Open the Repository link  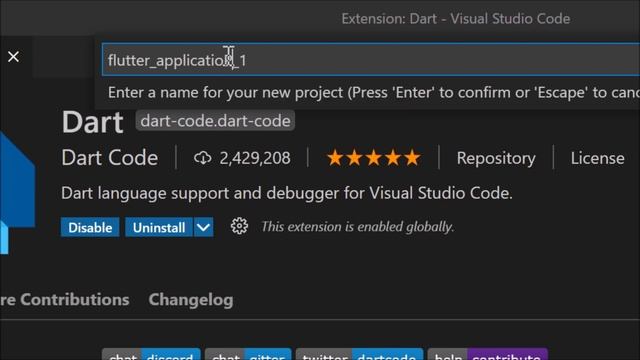[496, 158]
